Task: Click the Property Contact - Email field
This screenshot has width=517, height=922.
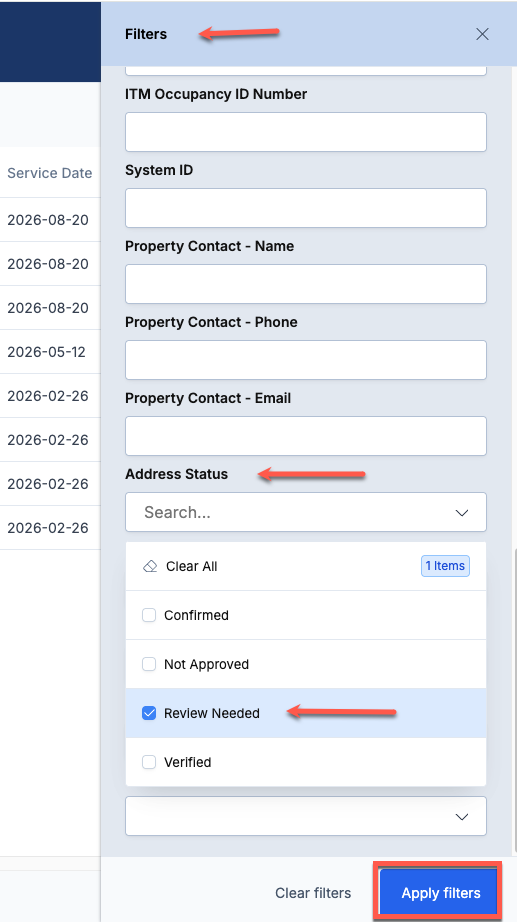Action: pos(306,436)
